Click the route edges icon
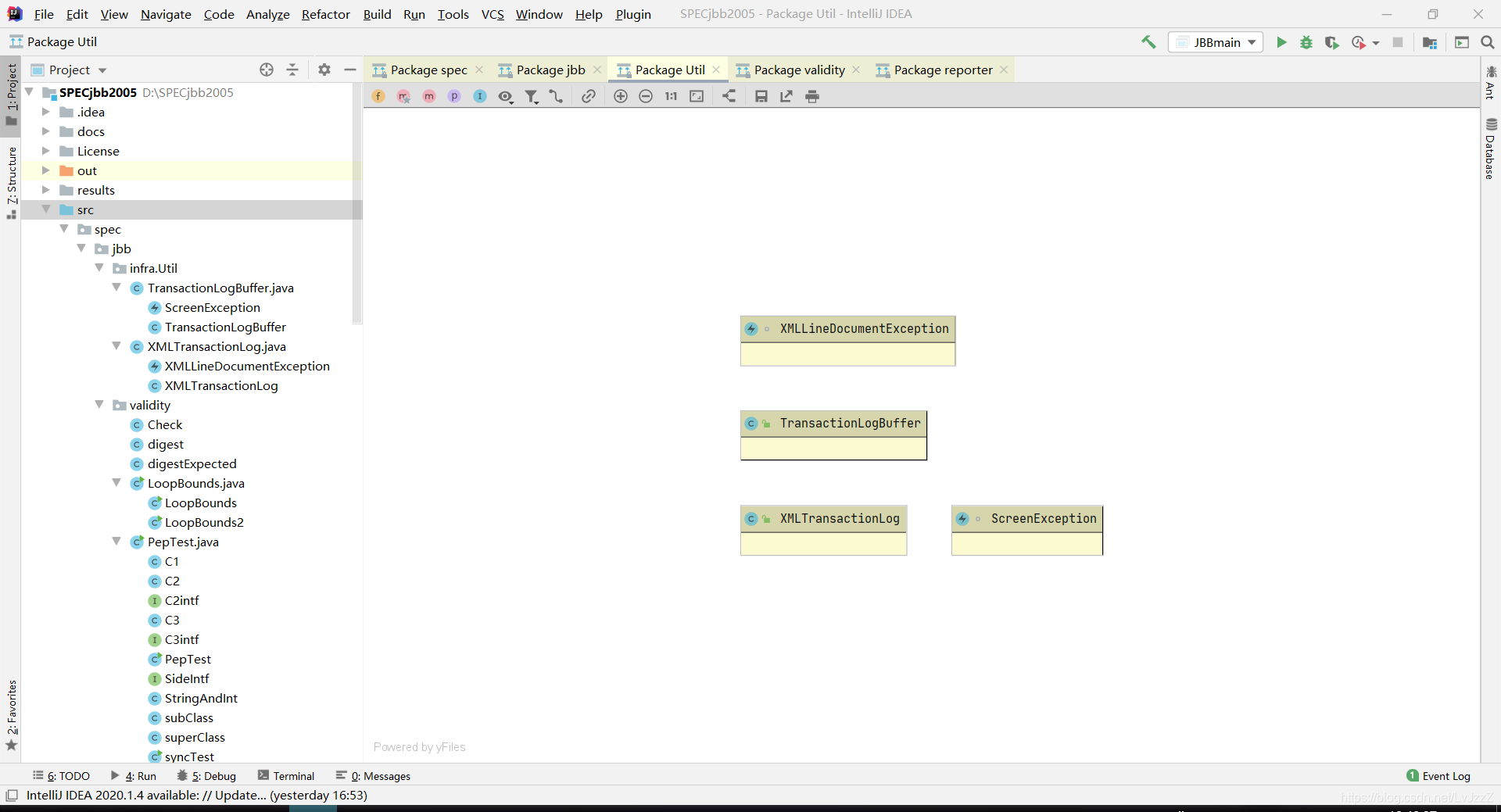Viewport: 1501px width, 812px height. [556, 96]
